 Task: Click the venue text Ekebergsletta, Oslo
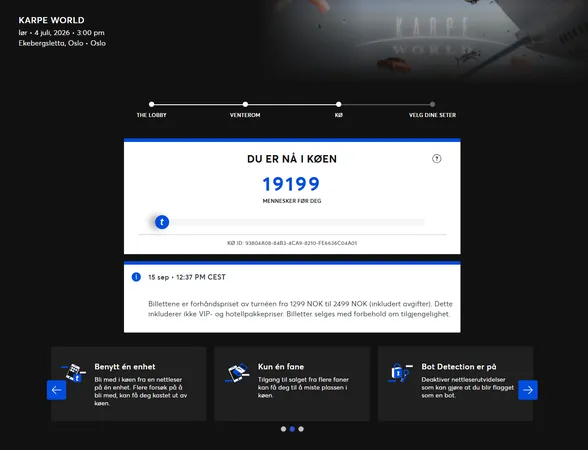62,43
